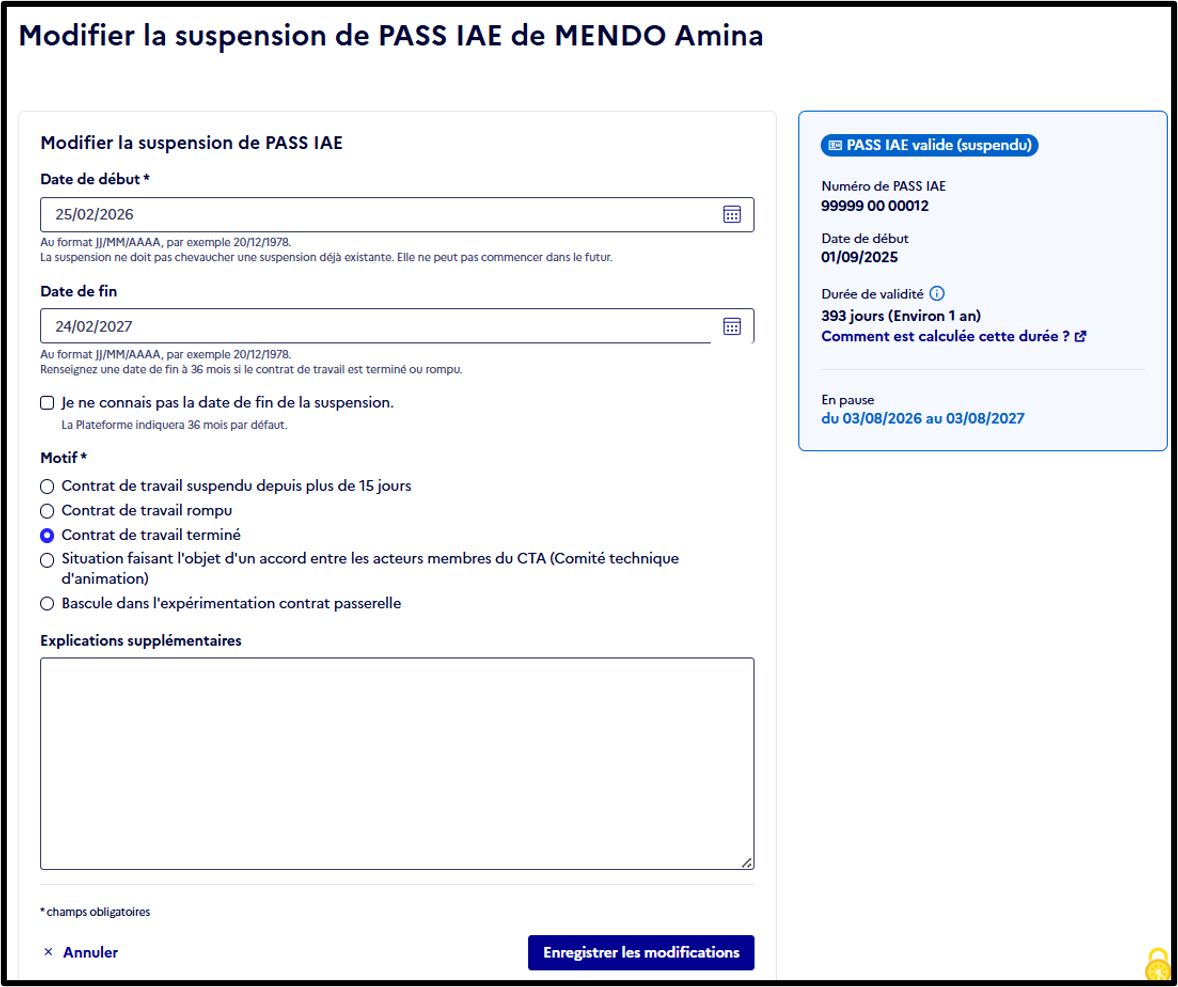The width and height of the screenshot is (1178, 987).
Task: Click 'Enregistrer les modifications' button
Action: pos(641,952)
